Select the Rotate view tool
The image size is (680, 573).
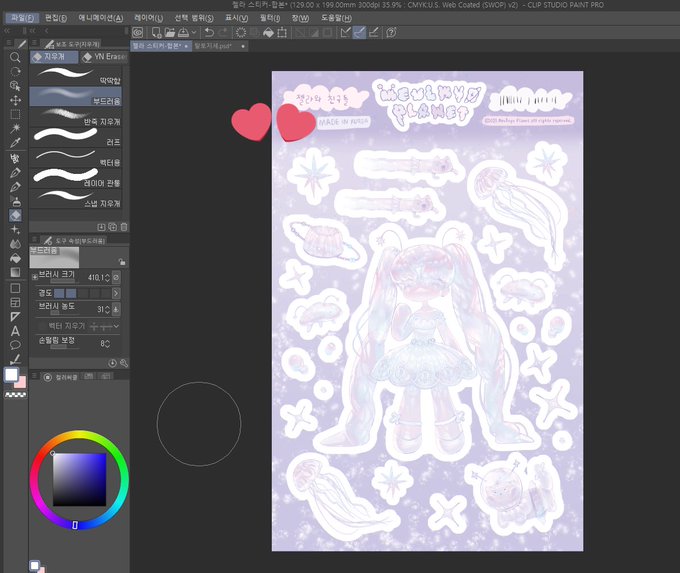[15, 72]
